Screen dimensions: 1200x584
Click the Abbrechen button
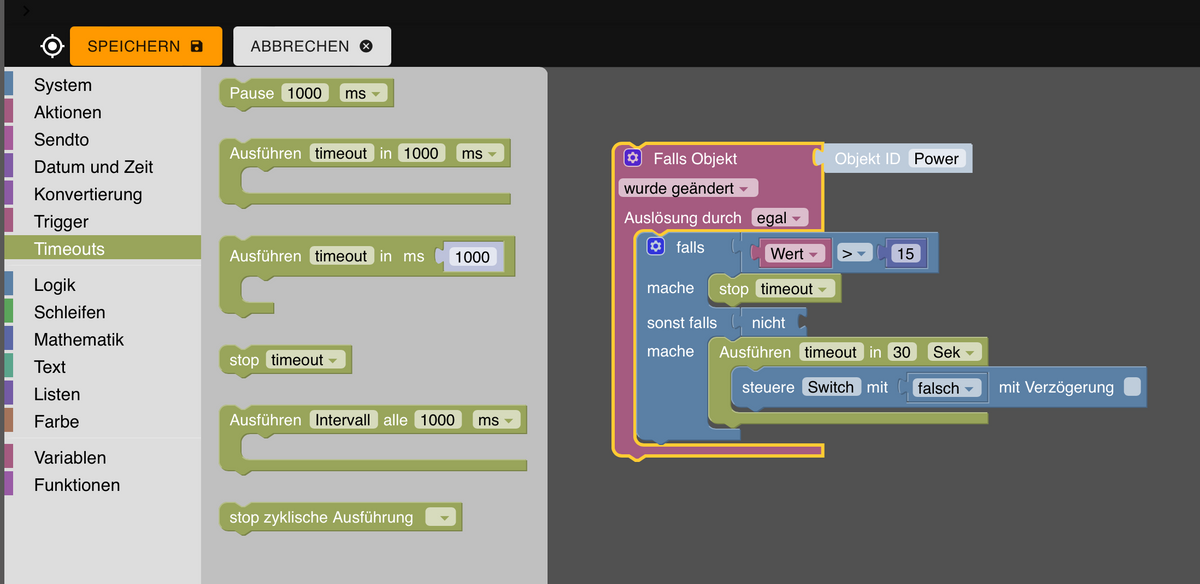312,46
